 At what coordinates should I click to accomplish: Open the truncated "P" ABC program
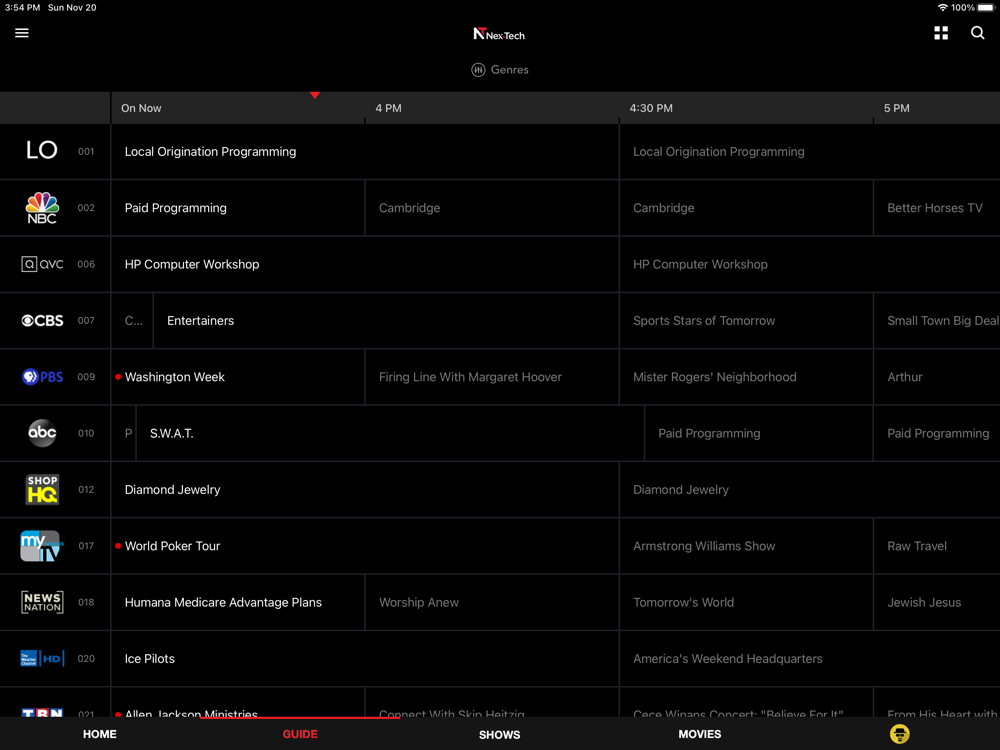point(124,434)
